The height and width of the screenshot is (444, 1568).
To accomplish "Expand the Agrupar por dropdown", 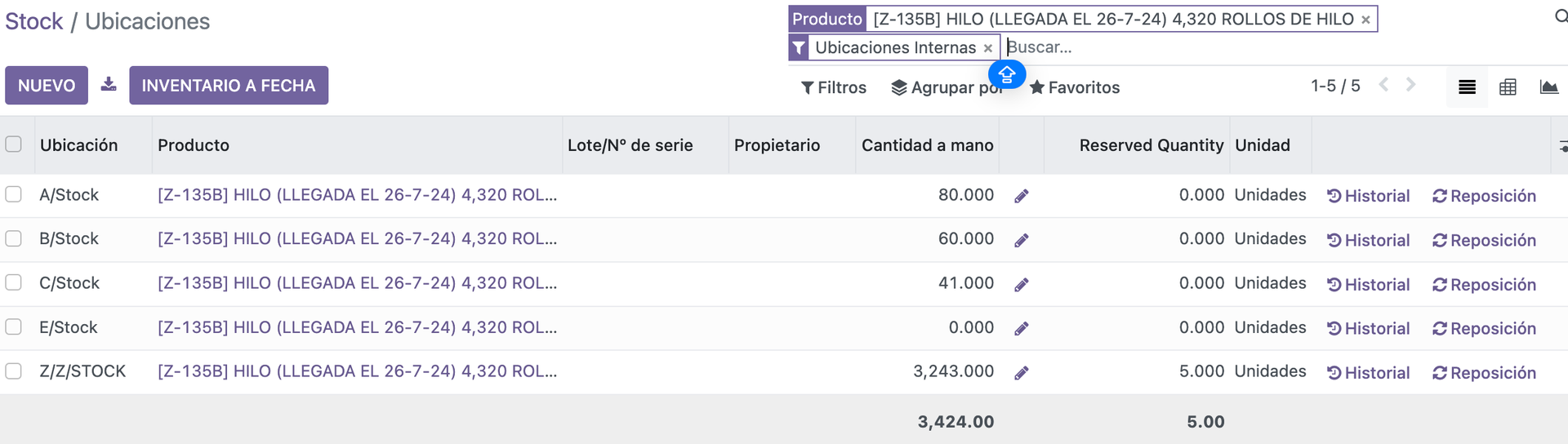I will [x=946, y=87].
